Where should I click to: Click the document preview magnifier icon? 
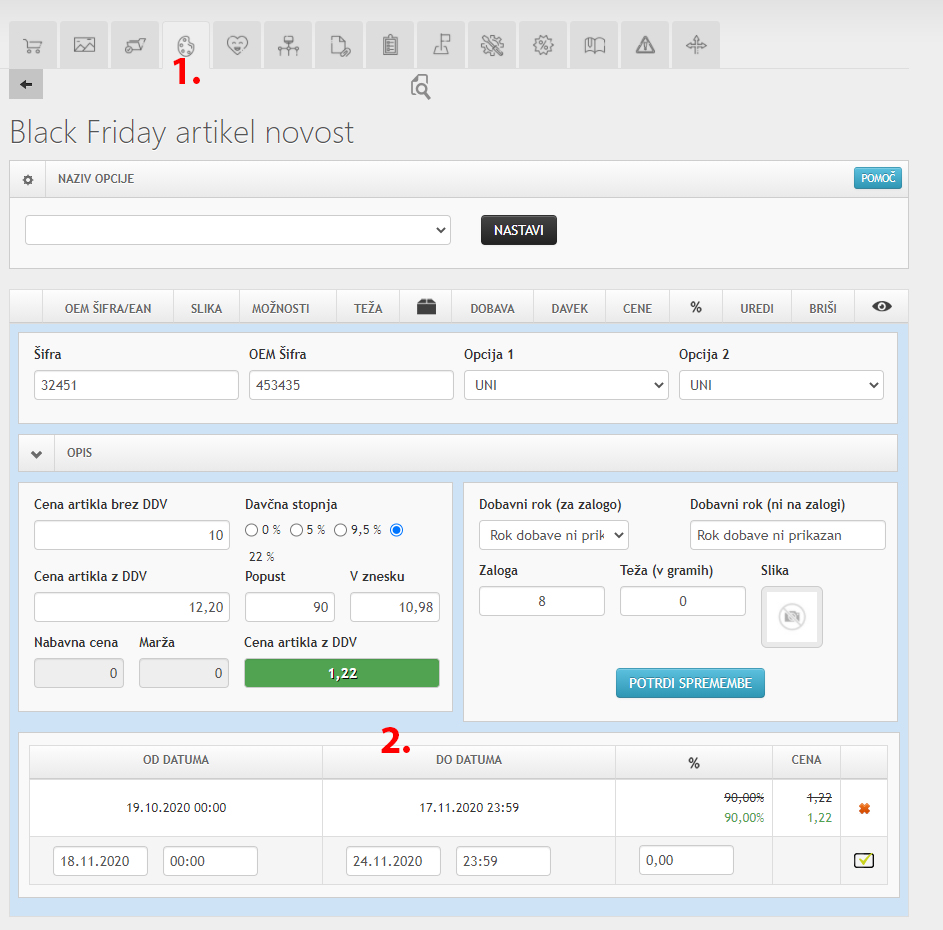420,87
